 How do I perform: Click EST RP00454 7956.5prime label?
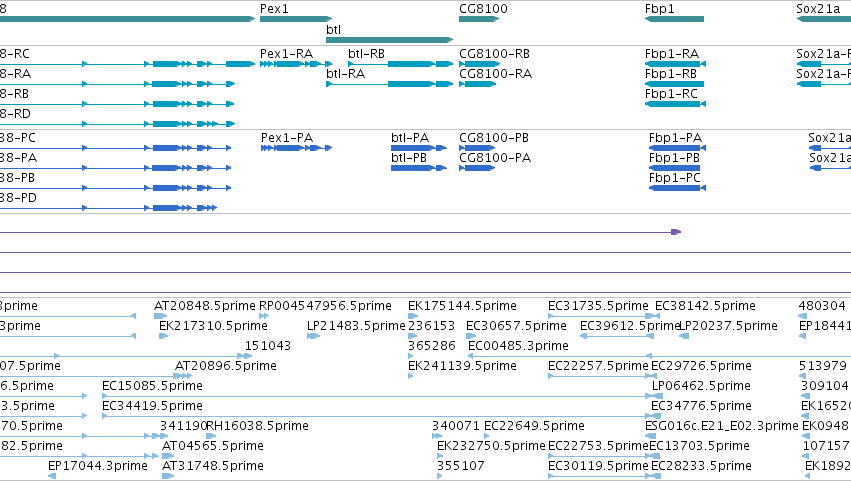(x=325, y=306)
